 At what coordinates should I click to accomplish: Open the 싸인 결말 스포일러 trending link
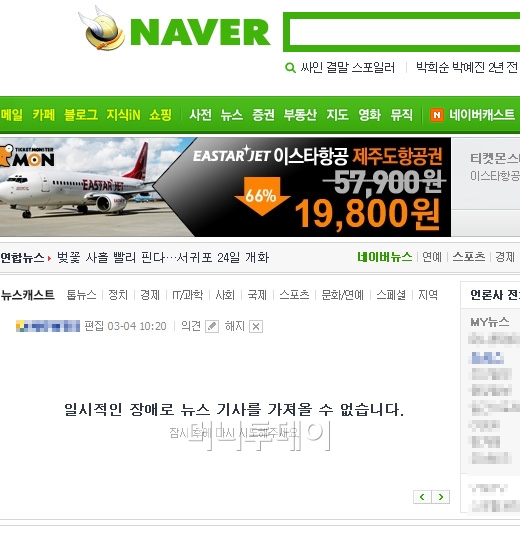point(347,68)
